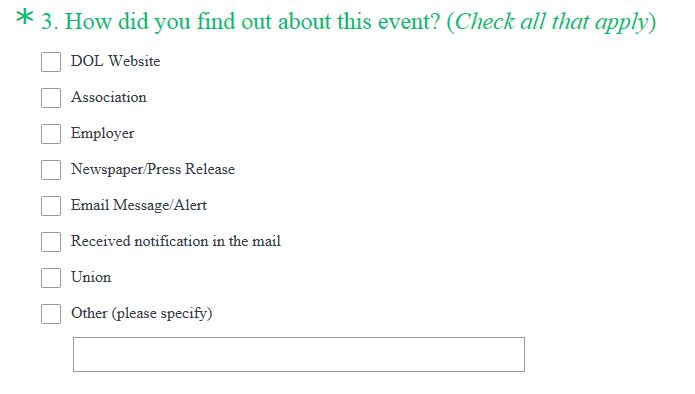Viewport: 695px width, 394px height.
Task: Click the 'Email Message/Alert' label
Action: tap(139, 205)
